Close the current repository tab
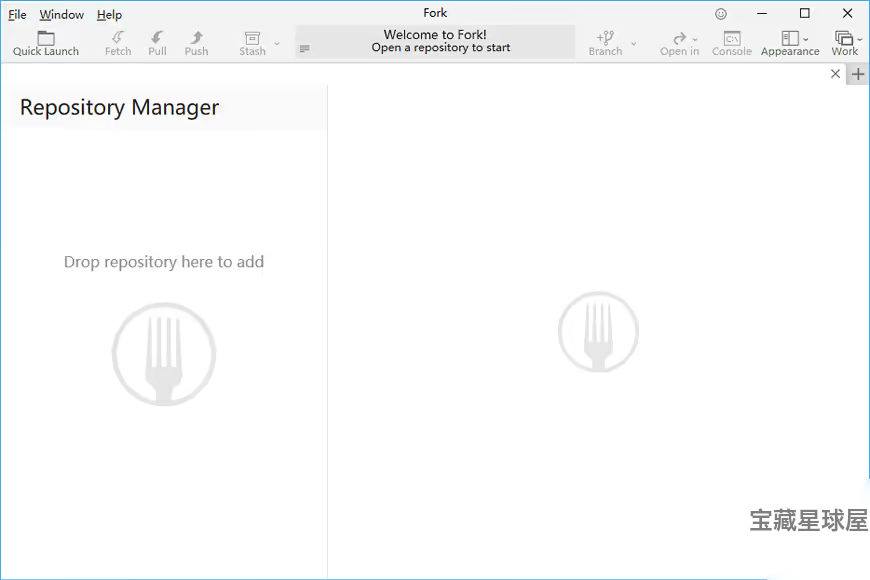Image resolution: width=870 pixels, height=580 pixels. click(x=835, y=74)
